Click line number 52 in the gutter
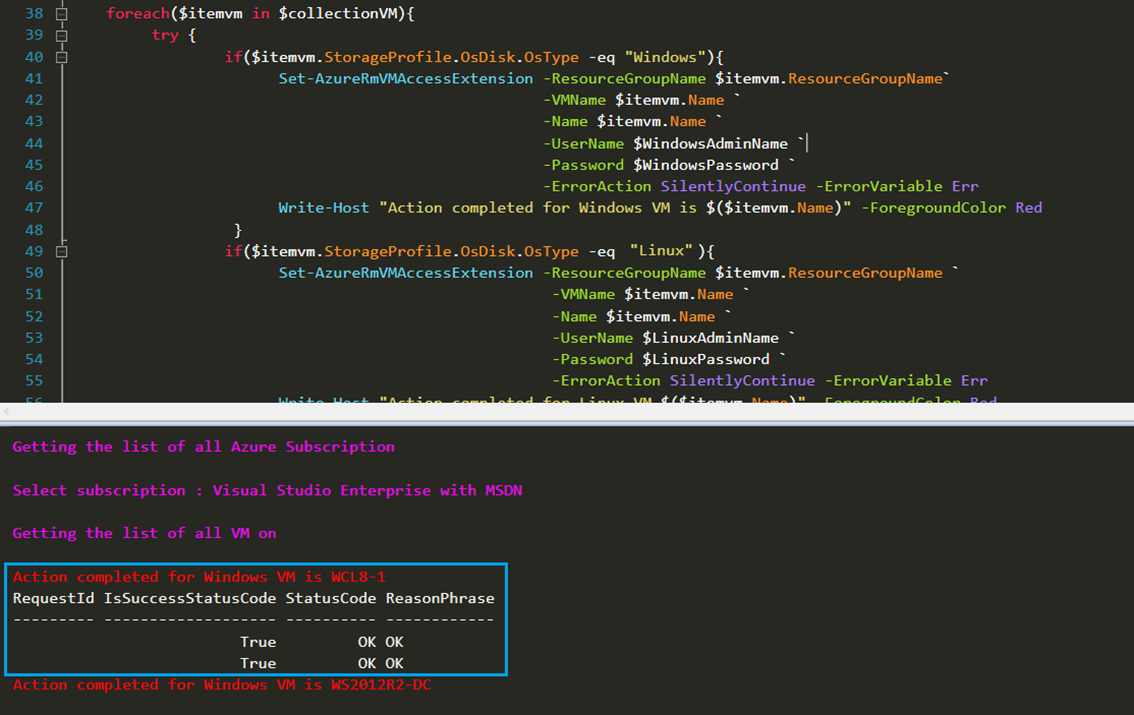 click(34, 316)
